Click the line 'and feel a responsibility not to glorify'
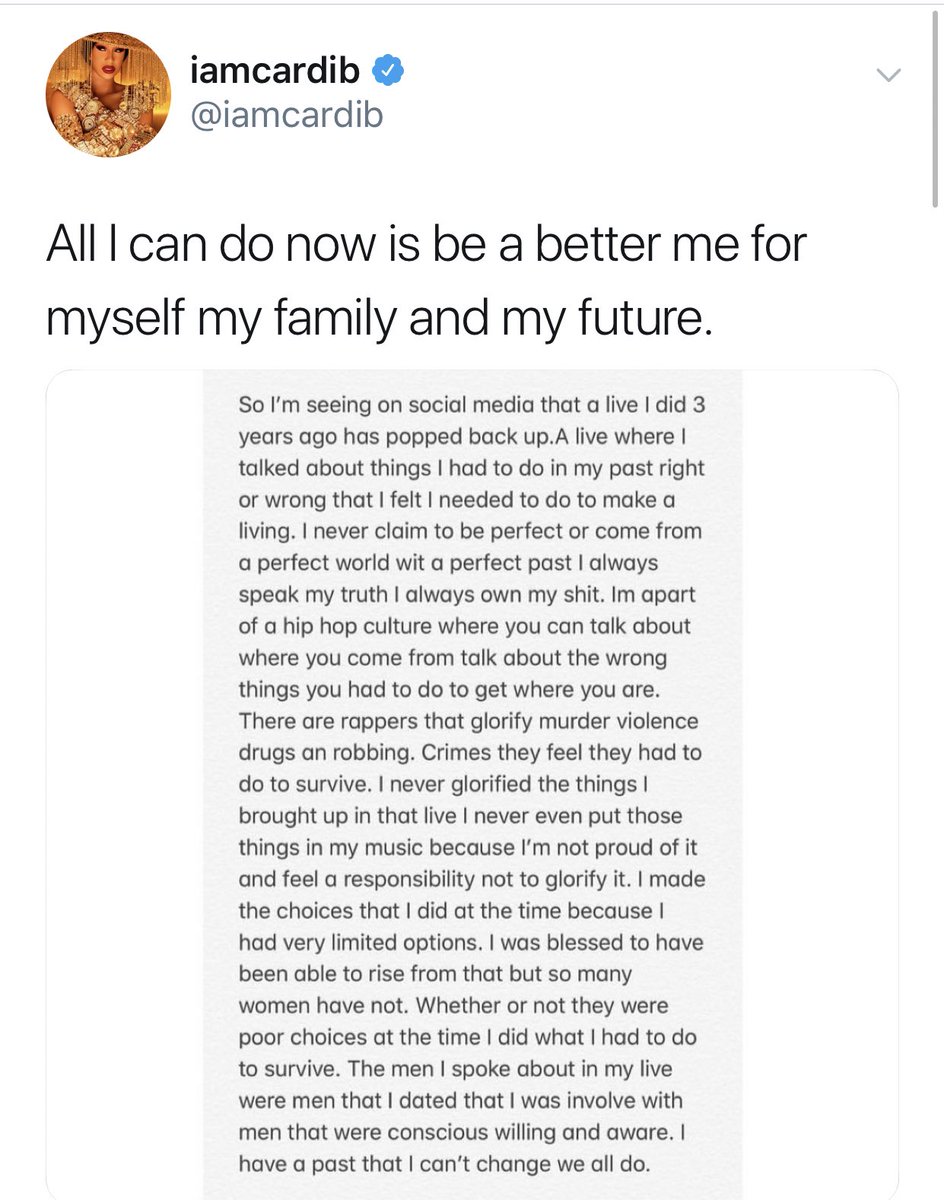This screenshot has height=1200, width=944. point(472,880)
